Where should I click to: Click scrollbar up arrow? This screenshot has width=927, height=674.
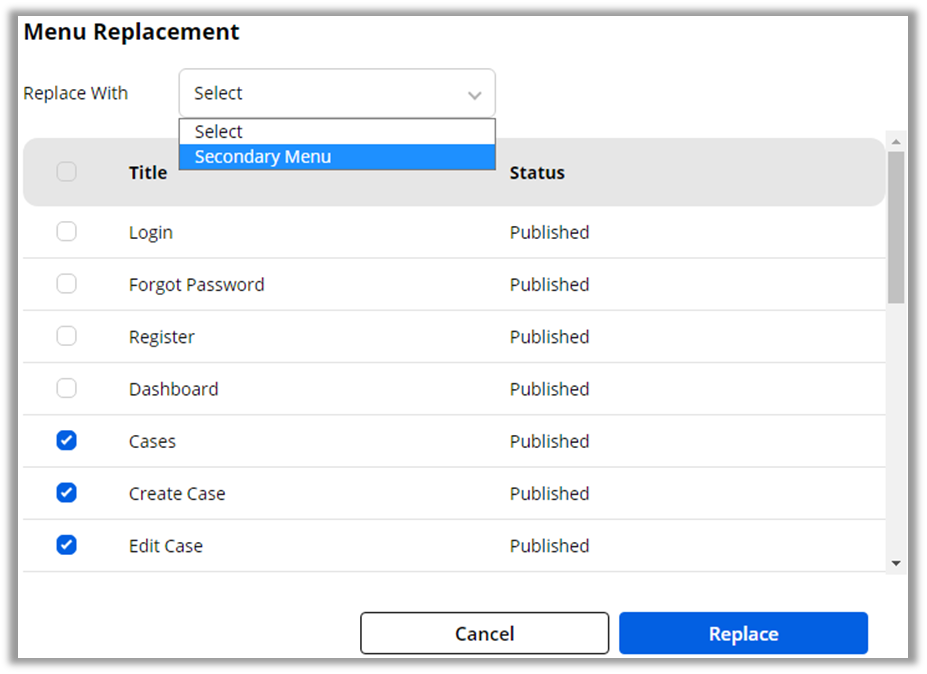(x=896, y=141)
